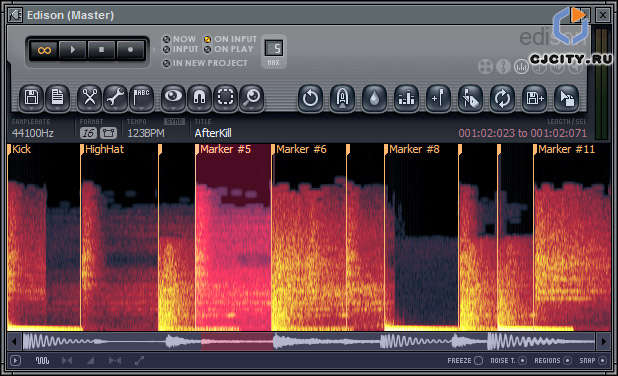Select the HighHat marker
The image size is (618, 376).
click(x=104, y=149)
